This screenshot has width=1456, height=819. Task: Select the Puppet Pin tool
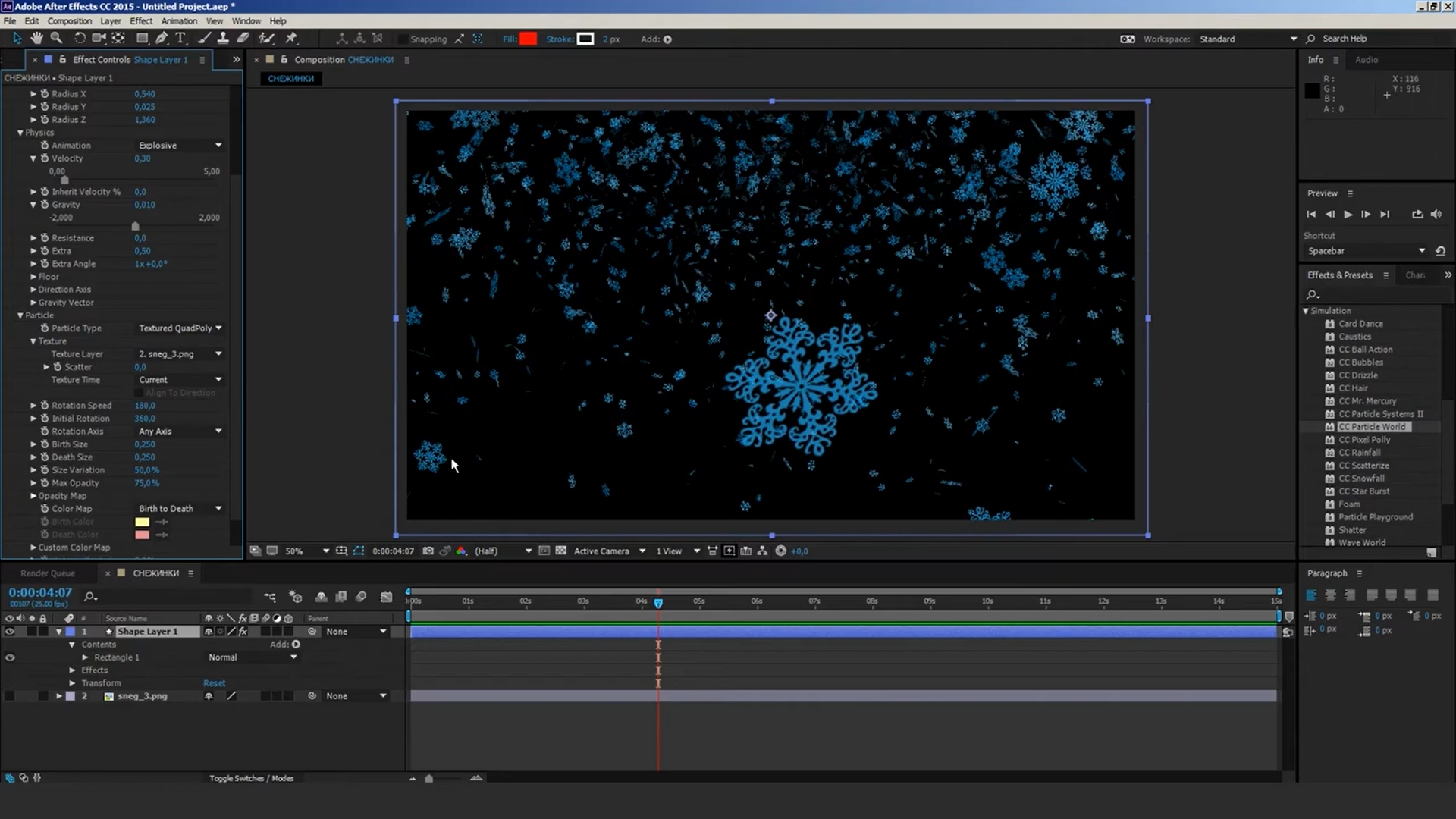pos(291,38)
